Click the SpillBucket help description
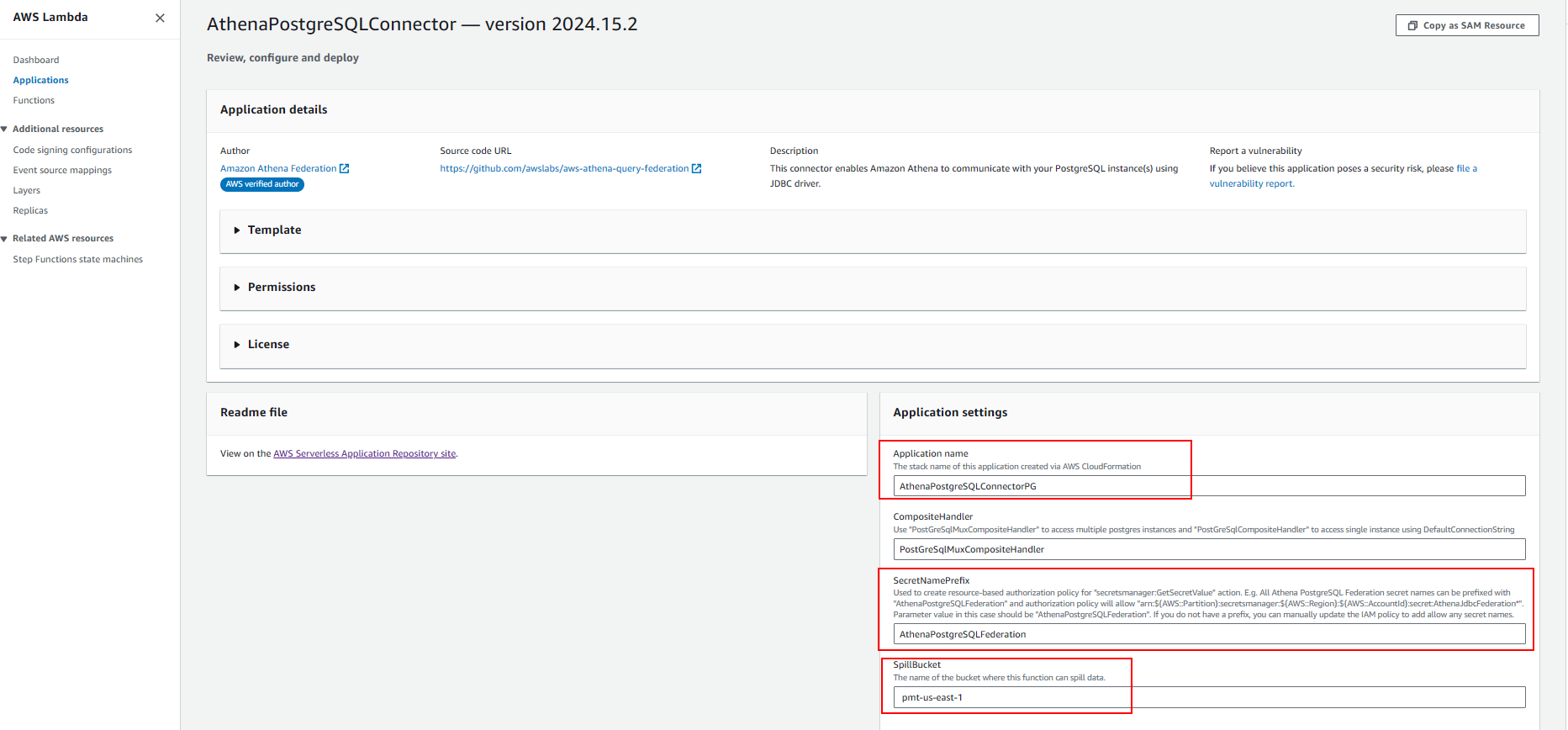The height and width of the screenshot is (730, 1568). [999, 678]
